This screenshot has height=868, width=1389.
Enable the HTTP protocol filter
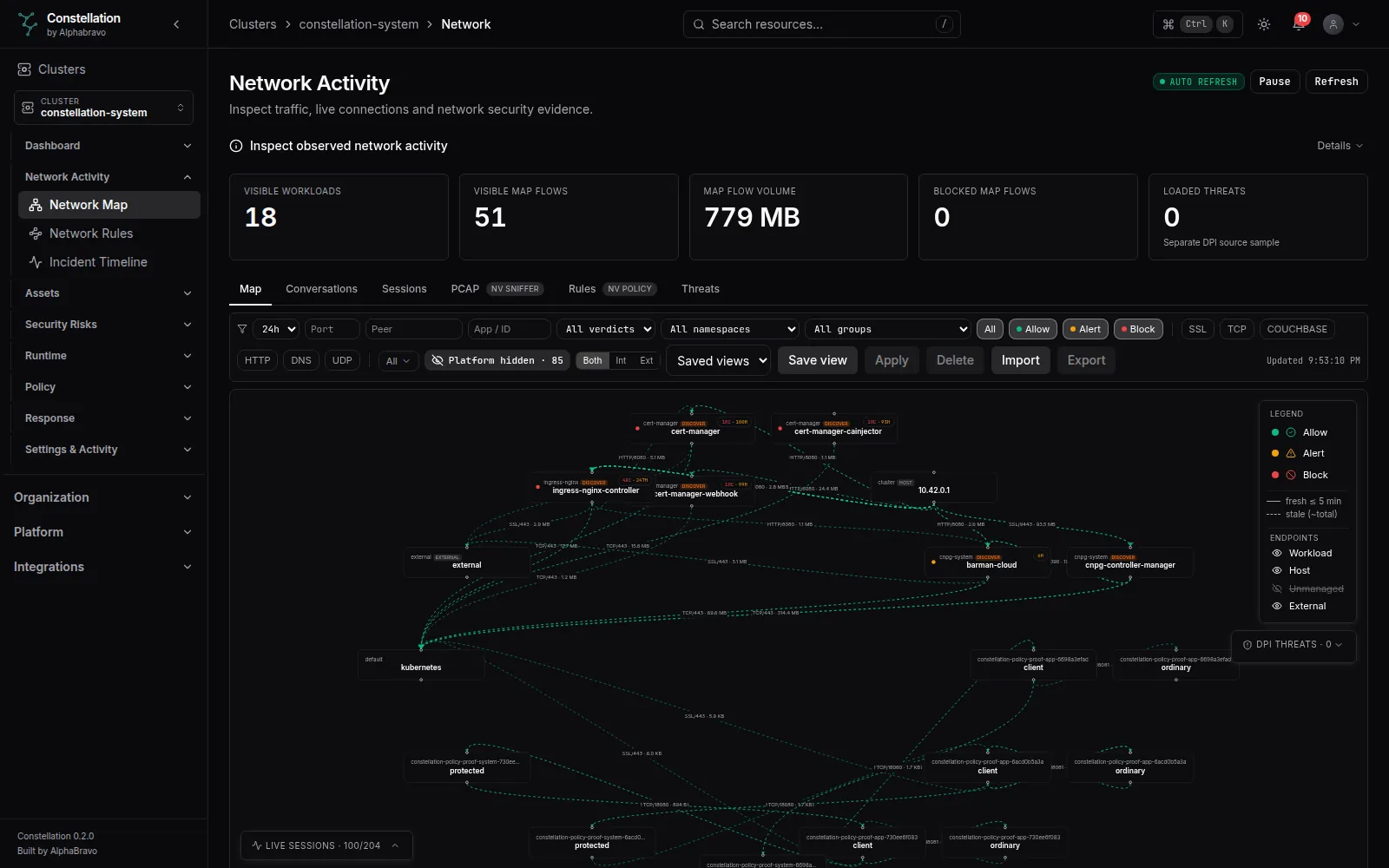coord(257,360)
